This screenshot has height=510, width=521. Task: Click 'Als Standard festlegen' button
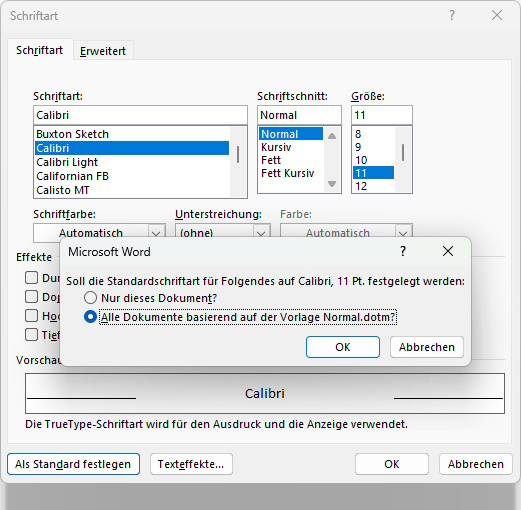point(73,464)
